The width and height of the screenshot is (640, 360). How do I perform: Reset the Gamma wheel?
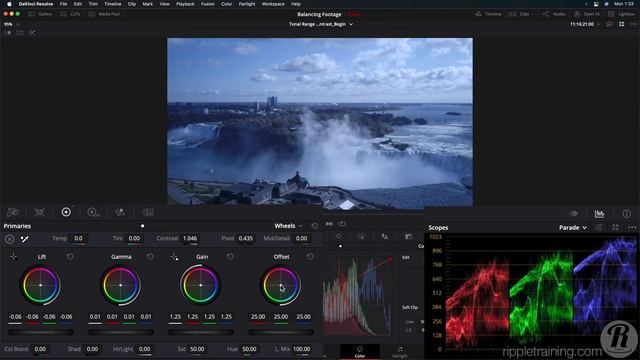click(x=150, y=257)
